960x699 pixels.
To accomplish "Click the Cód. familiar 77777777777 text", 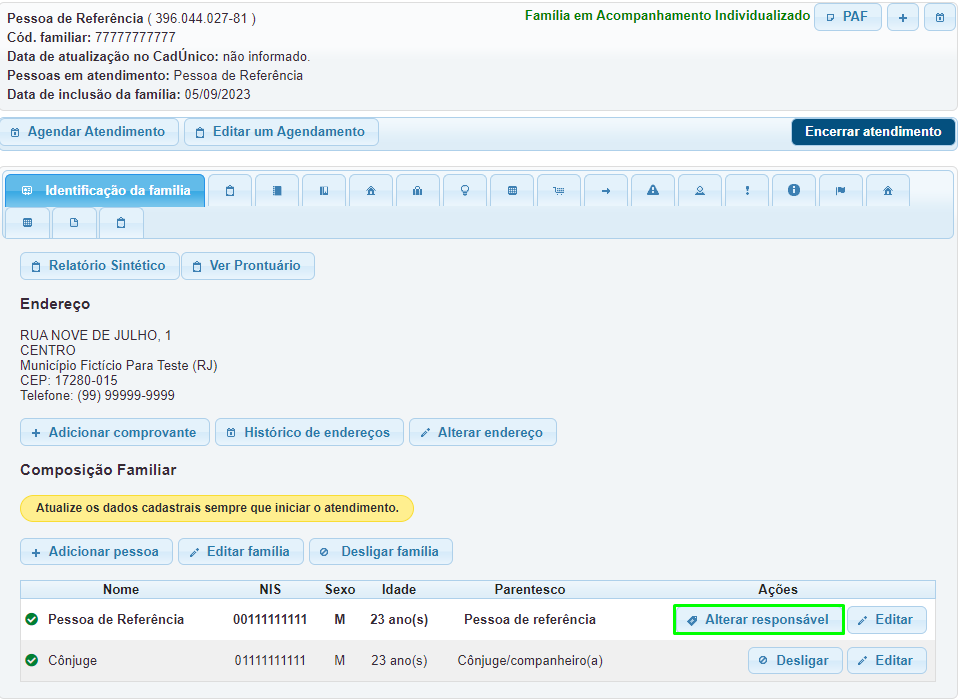I will 91,37.
